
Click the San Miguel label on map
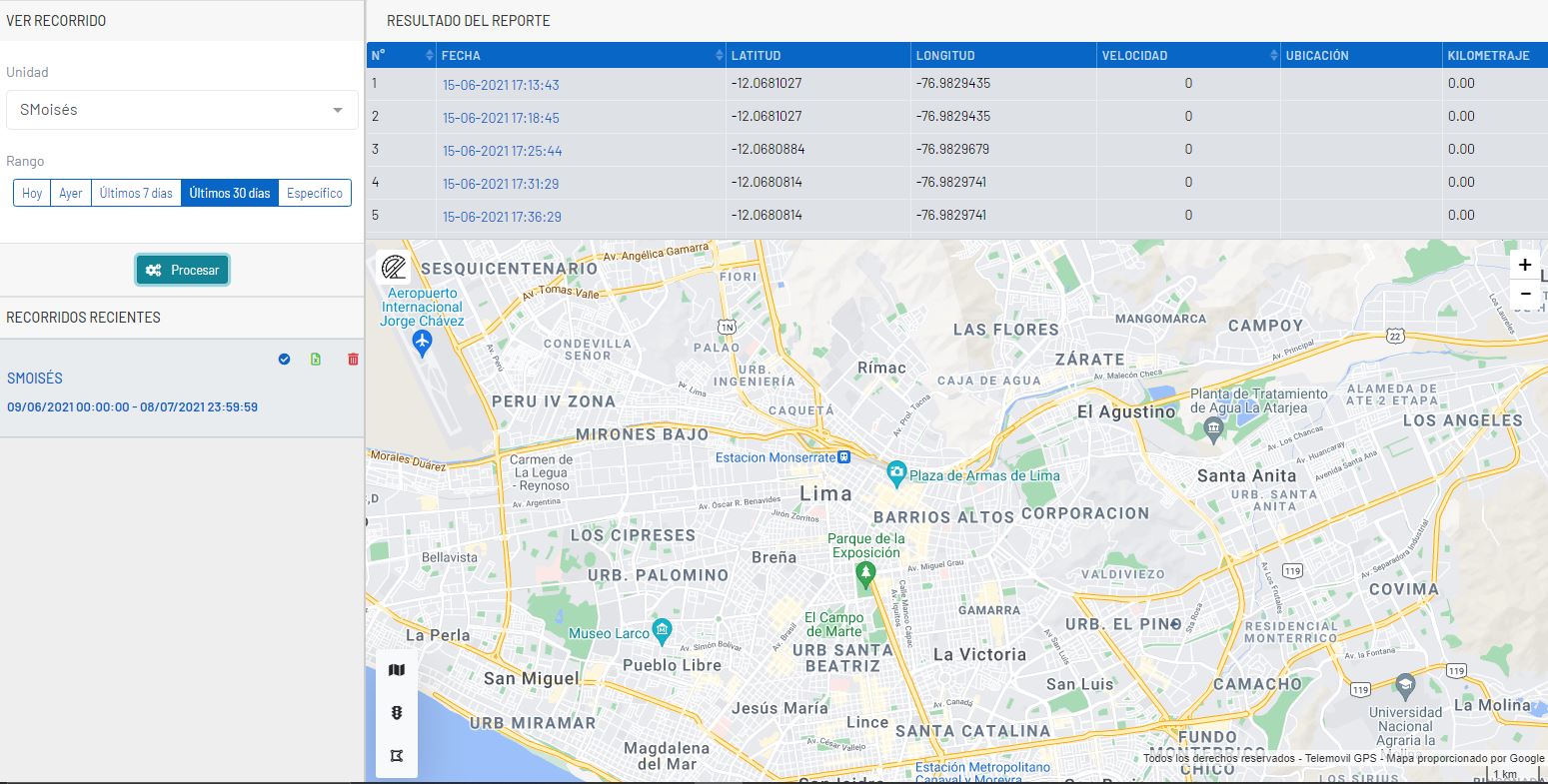tap(531, 679)
